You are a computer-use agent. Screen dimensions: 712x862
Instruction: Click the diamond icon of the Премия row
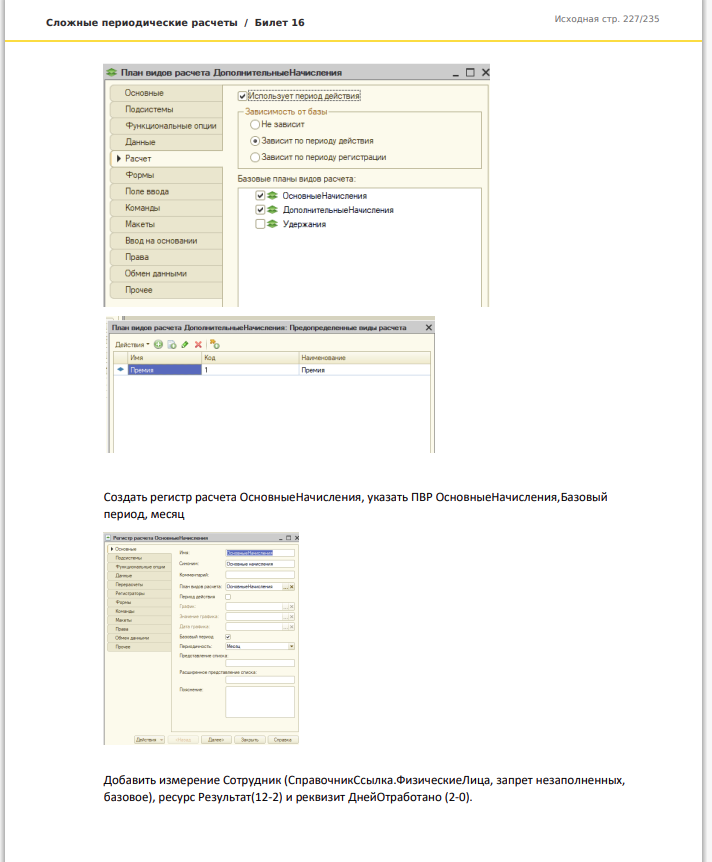[120, 370]
